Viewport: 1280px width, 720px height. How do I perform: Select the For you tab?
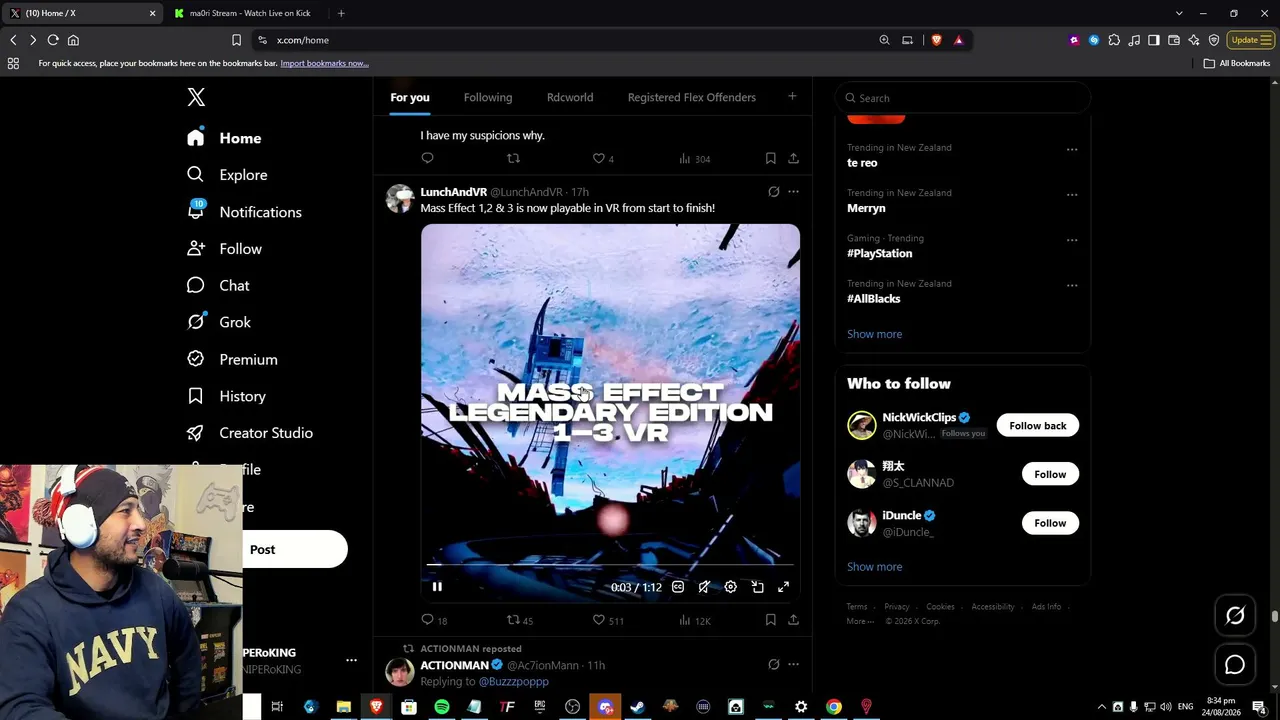point(410,98)
